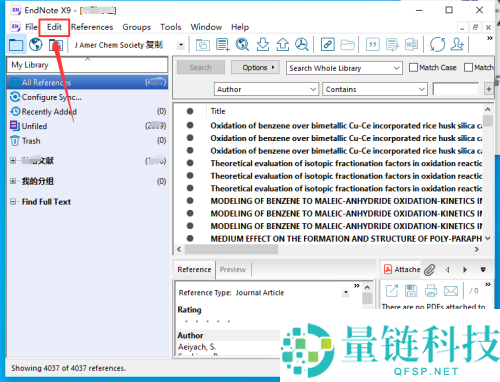The height and width of the screenshot is (382, 500).
Task: Open Online Search globe-magnifier icon
Action: [x=242, y=44]
